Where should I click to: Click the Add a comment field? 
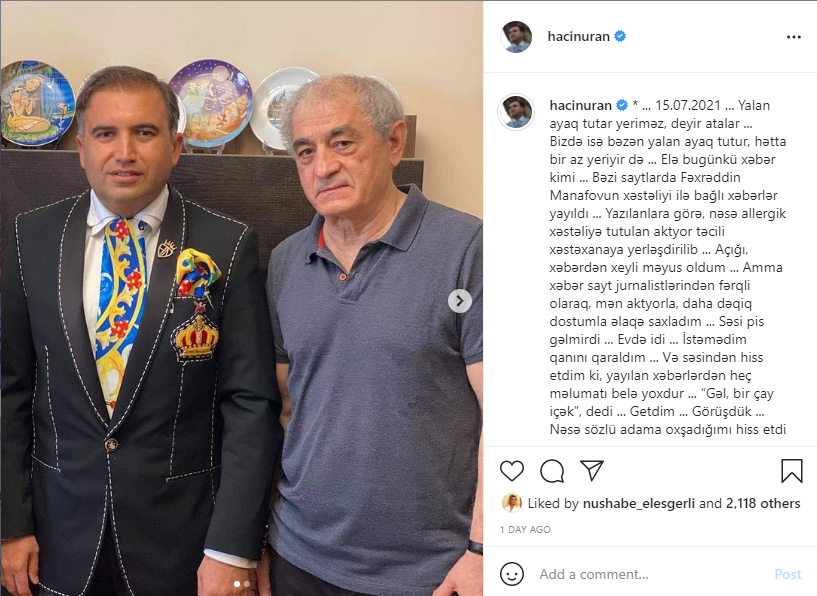coord(651,574)
